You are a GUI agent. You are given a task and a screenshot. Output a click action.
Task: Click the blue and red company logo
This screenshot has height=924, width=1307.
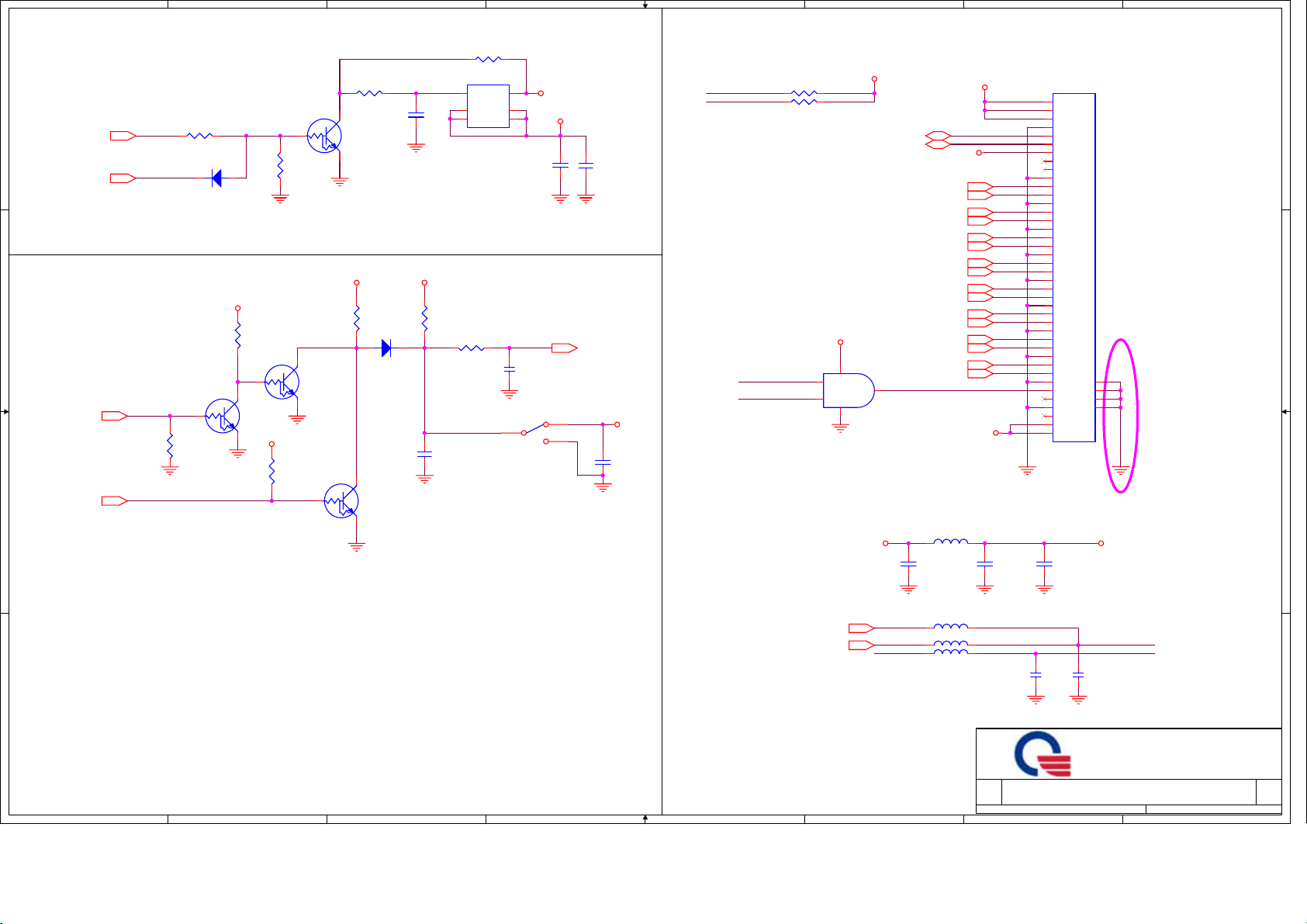click(x=1043, y=755)
